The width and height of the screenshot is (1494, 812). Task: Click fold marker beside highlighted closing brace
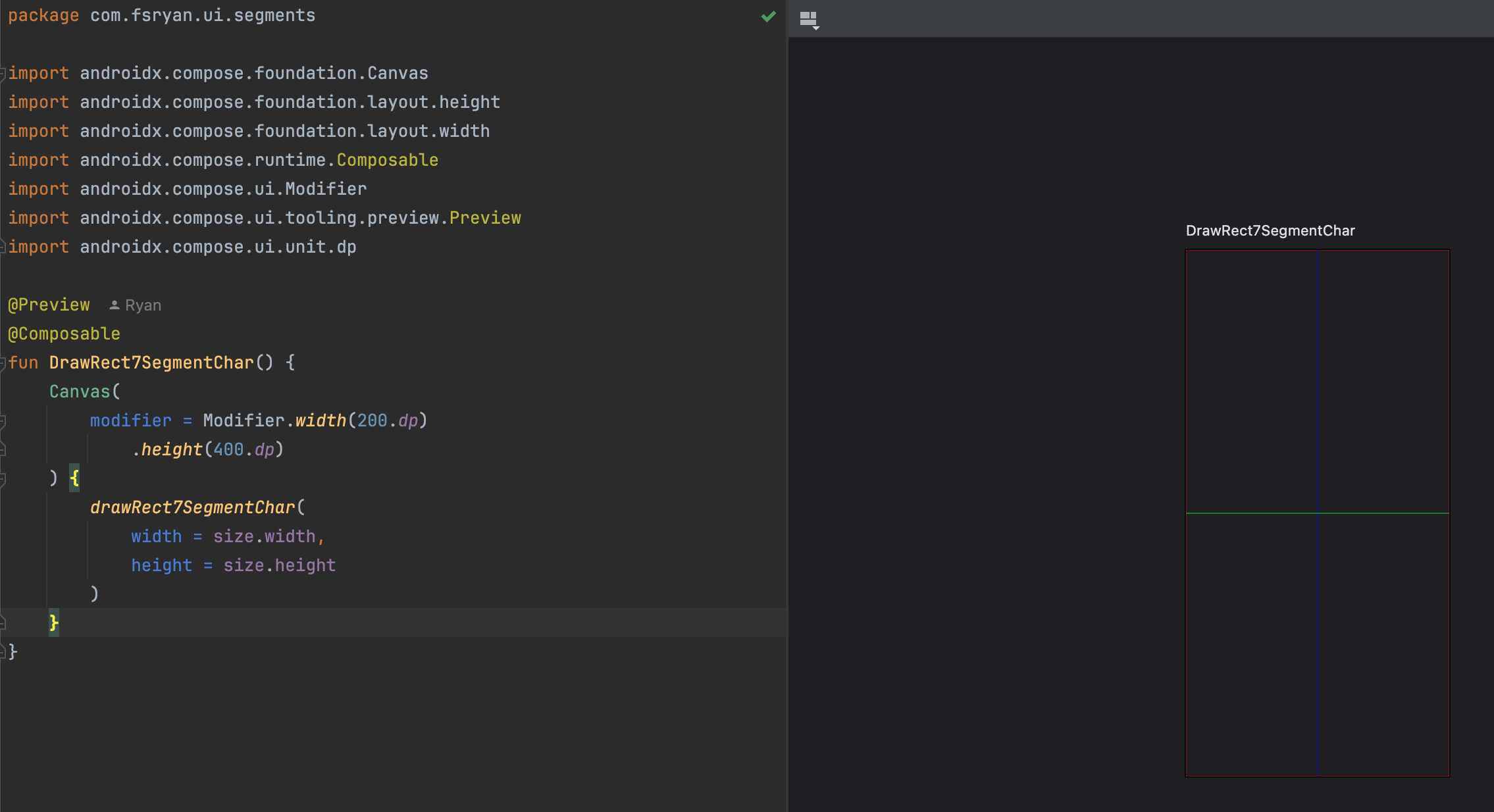click(3, 622)
